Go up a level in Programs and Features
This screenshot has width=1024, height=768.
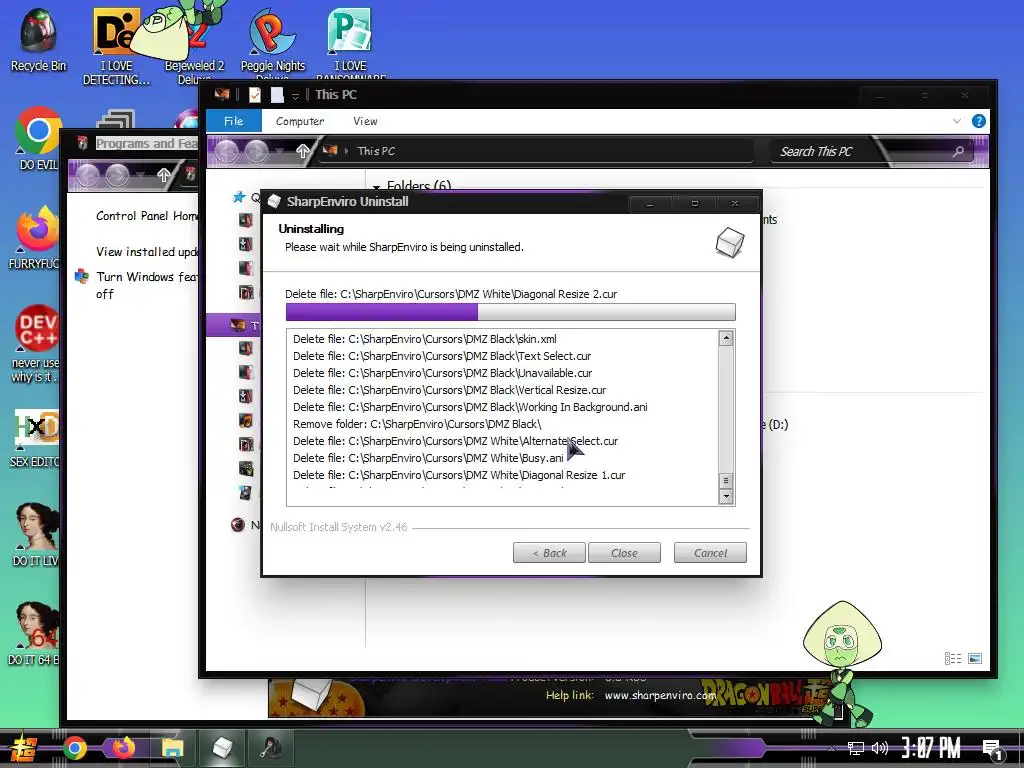coord(164,175)
